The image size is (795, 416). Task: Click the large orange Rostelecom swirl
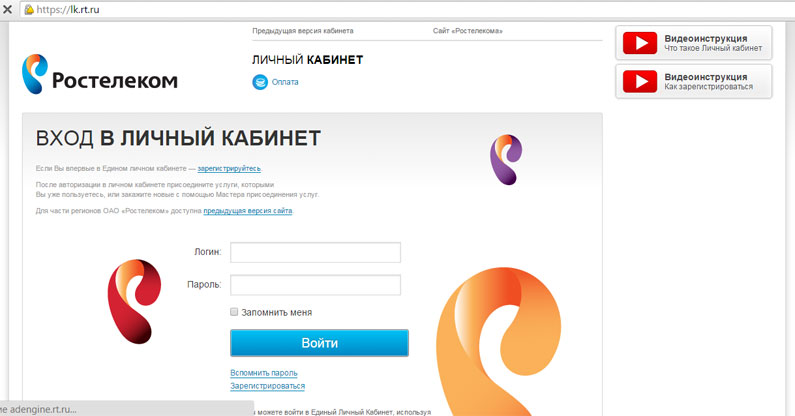pyautogui.click(x=499, y=341)
